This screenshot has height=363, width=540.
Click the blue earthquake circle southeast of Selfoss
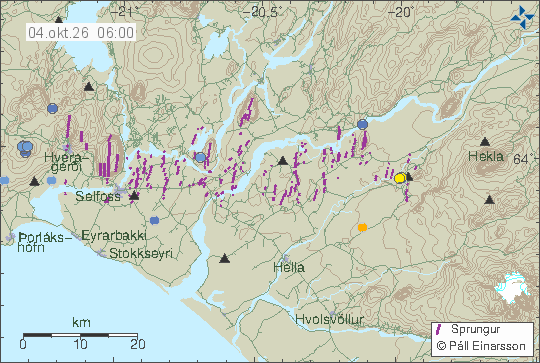point(155,220)
